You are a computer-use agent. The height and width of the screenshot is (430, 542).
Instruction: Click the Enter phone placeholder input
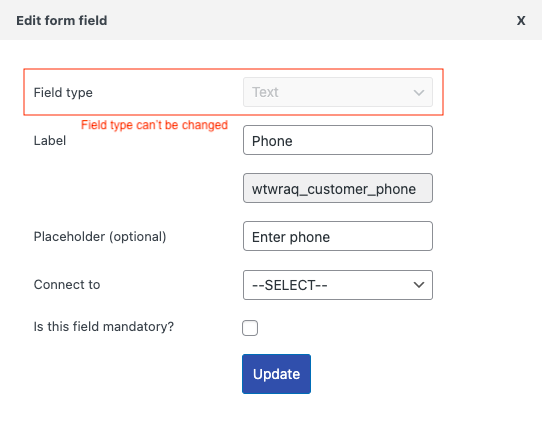coord(338,236)
